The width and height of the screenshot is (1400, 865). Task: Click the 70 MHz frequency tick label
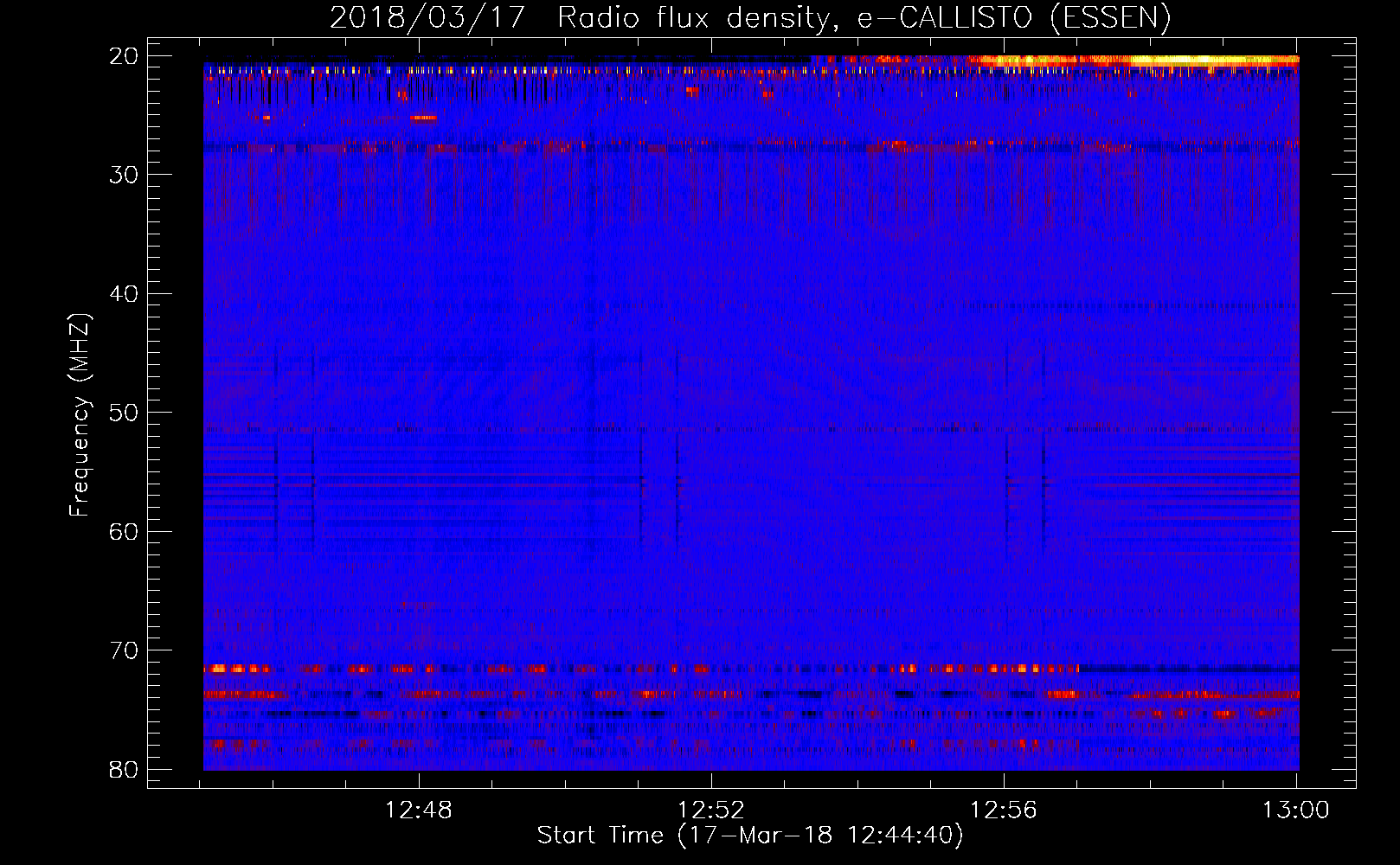click(x=124, y=650)
